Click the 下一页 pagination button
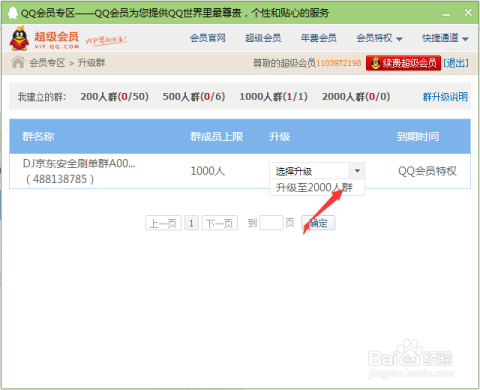Viewport: 480px width, 390px height. click(x=220, y=223)
